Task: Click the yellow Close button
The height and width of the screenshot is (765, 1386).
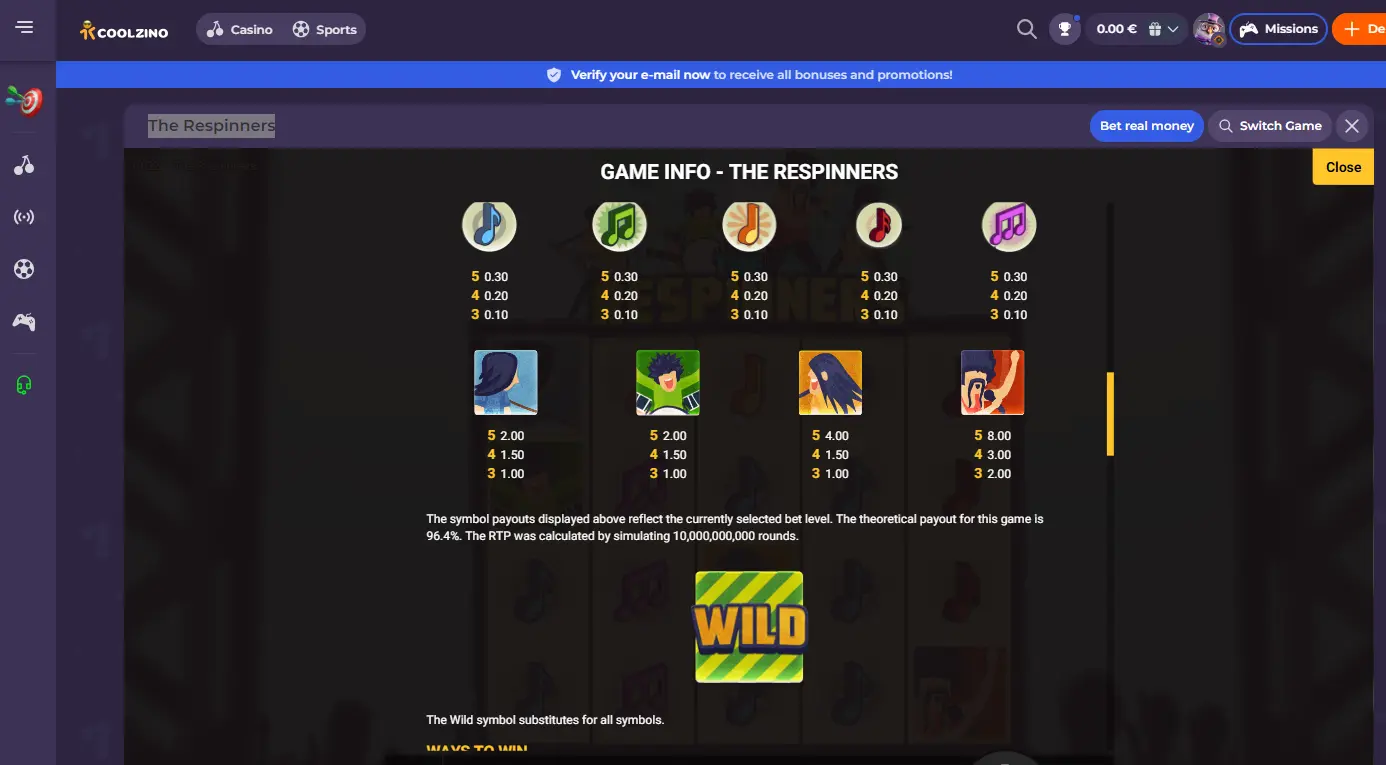Action: tap(1343, 167)
